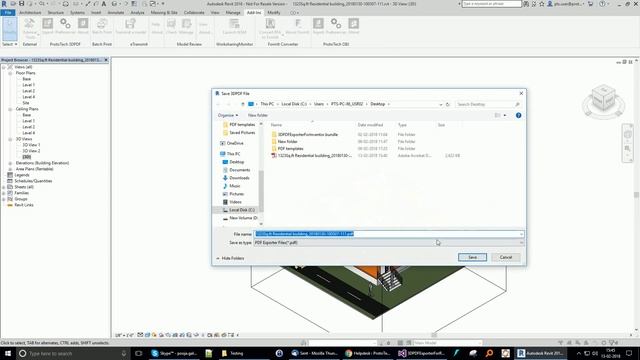Switch to the Collaborate ribbon tab
The height and width of the screenshot is (360, 640).
click(194, 13)
